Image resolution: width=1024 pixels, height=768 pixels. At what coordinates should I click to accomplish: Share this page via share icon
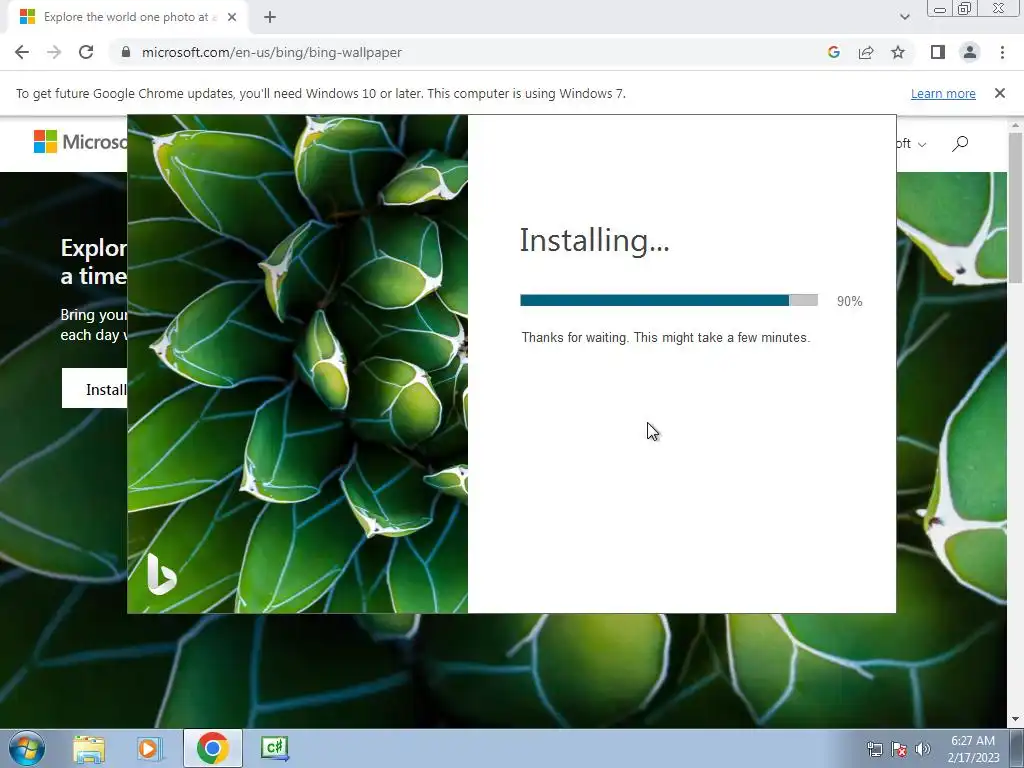(866, 52)
